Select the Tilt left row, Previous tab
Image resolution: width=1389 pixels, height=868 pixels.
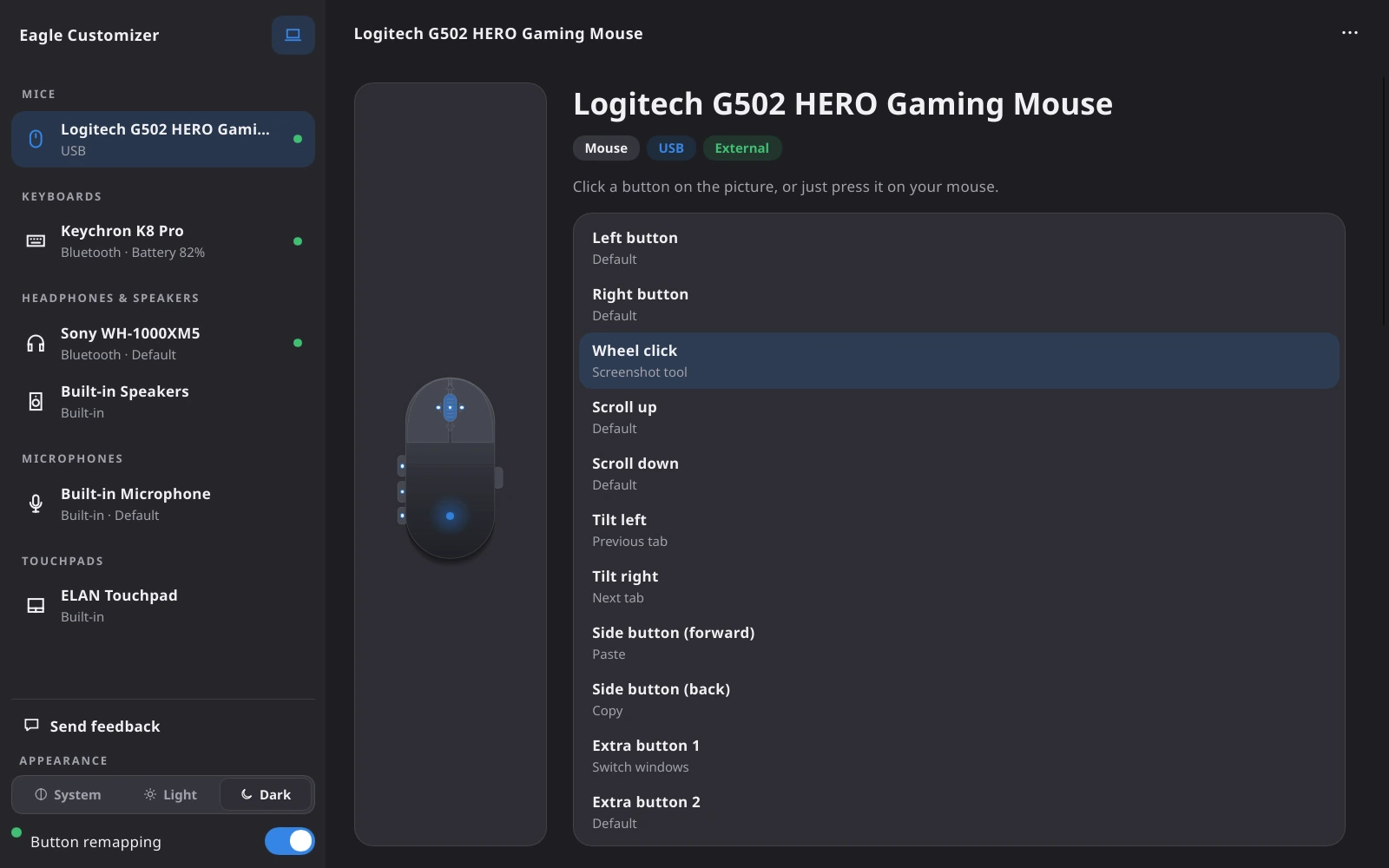959,530
